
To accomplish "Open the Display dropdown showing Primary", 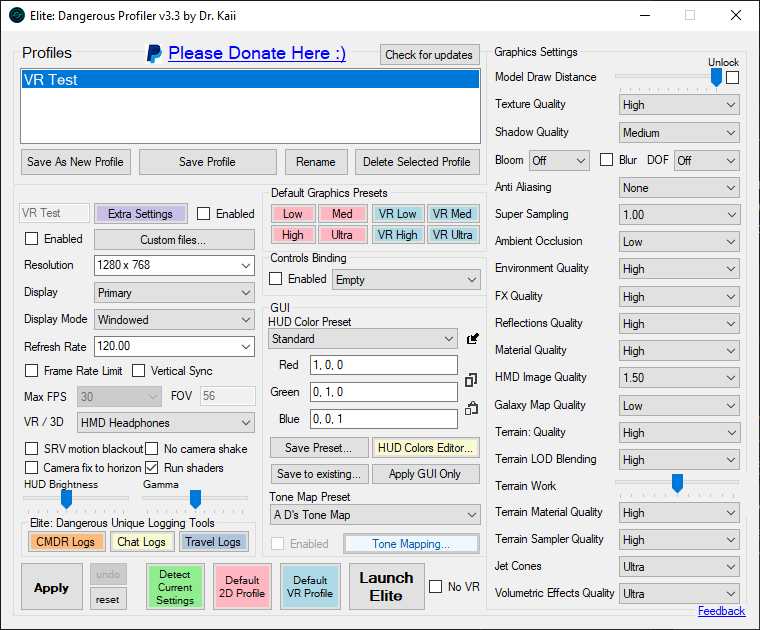I will [174, 293].
